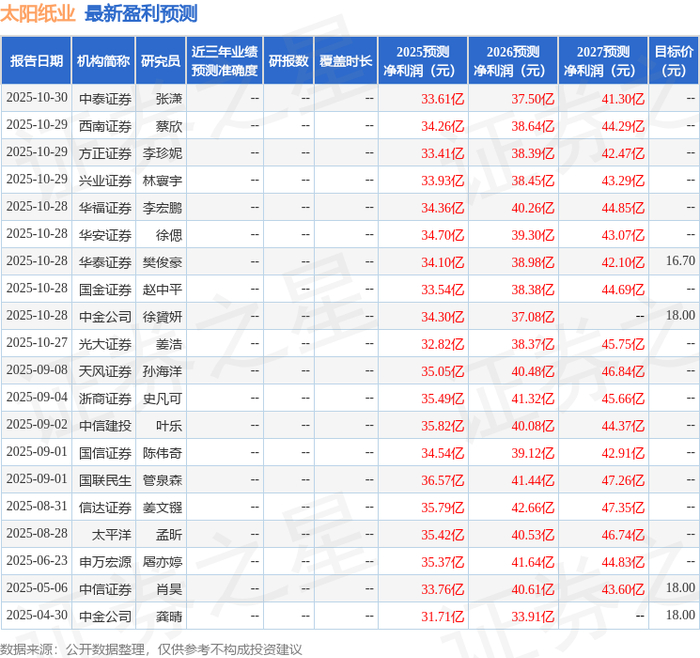
Task: Click the 2025-10-27 report date
Action: [37, 342]
